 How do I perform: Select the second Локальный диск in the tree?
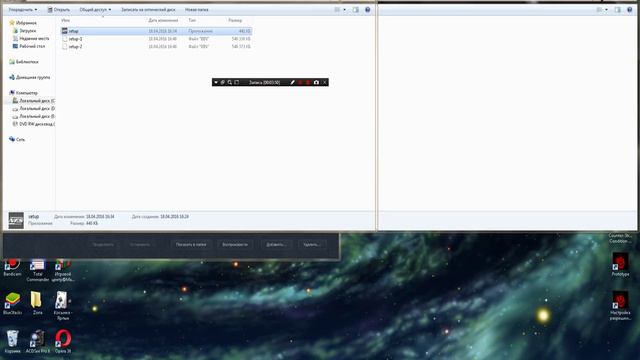pos(33,108)
